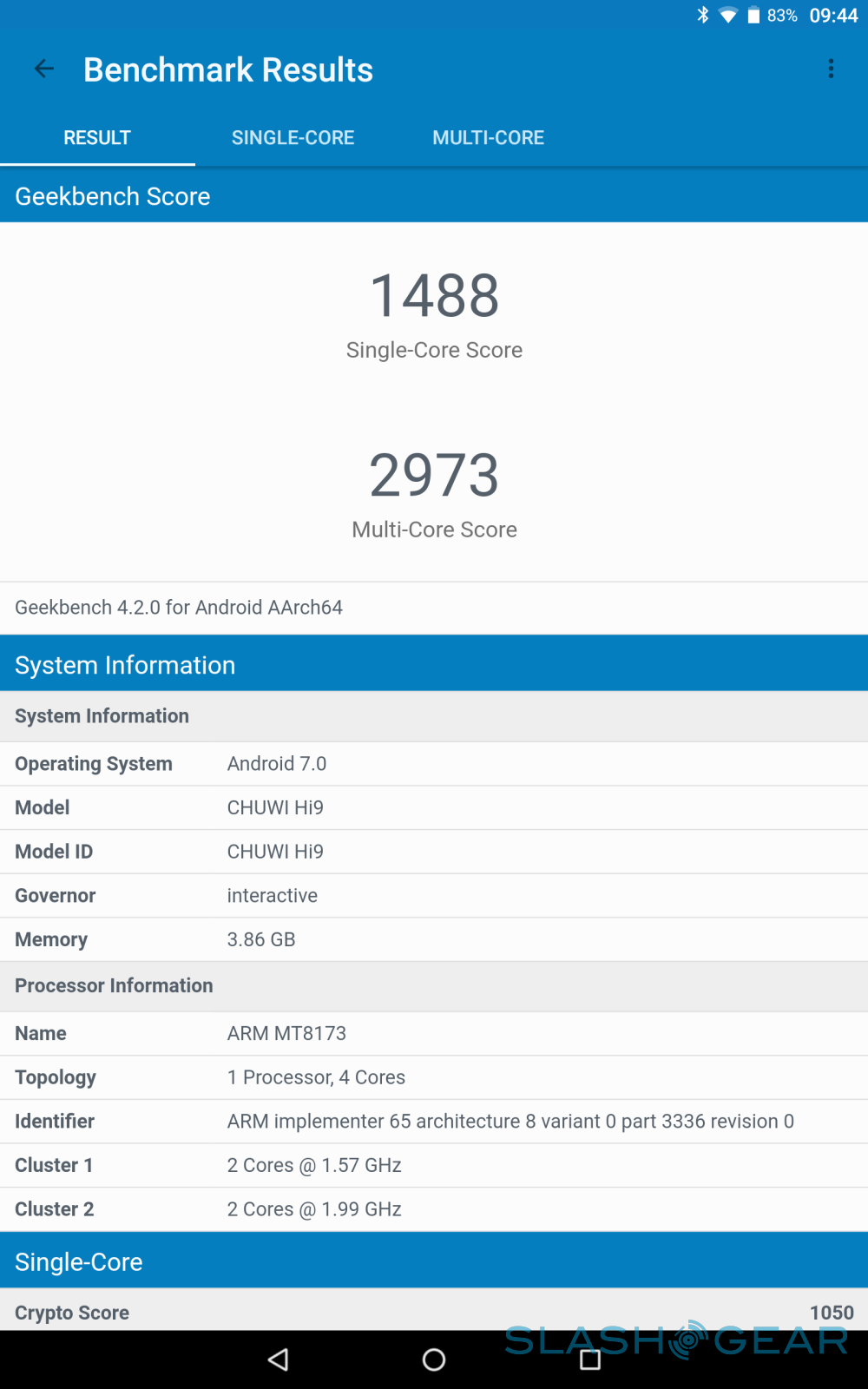Tap the Governor interactive row
Viewport: 868px width, 1389px height.
tap(434, 896)
